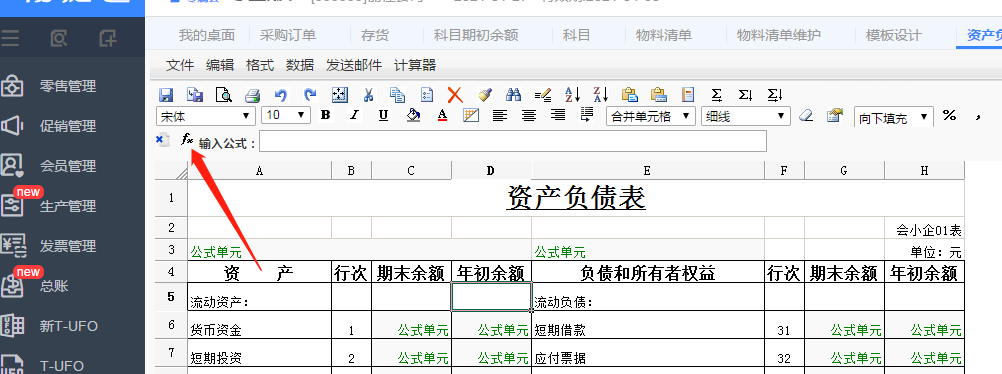Open the 合并单元格 dropdown
The image size is (1002, 374).
[651, 116]
